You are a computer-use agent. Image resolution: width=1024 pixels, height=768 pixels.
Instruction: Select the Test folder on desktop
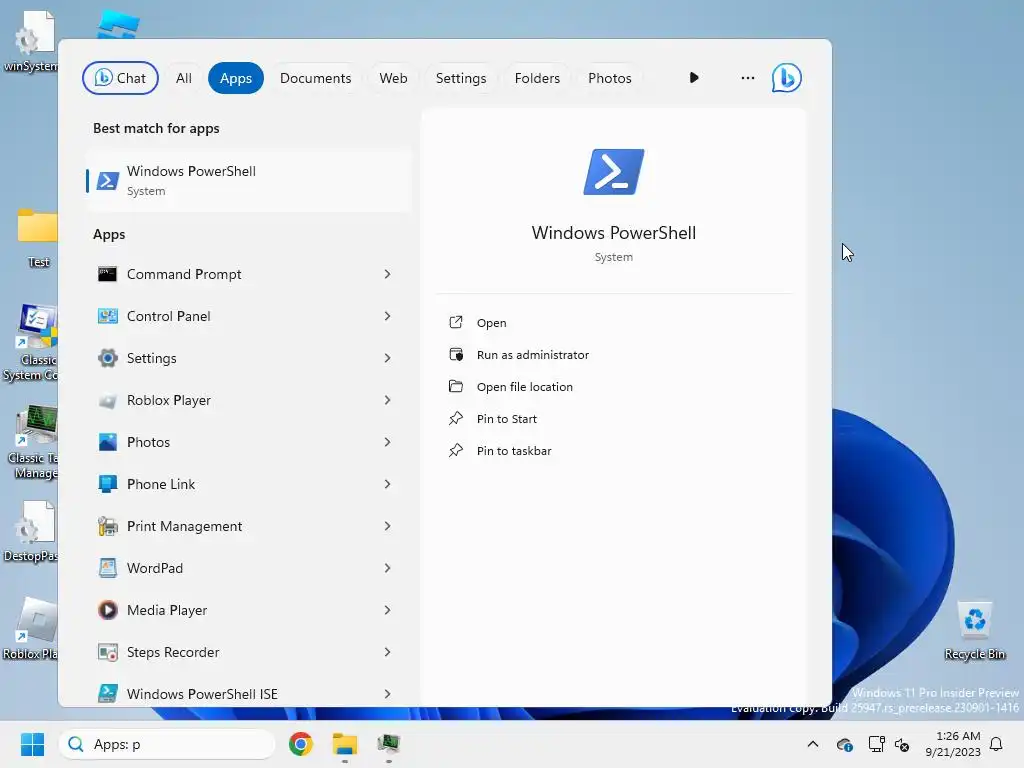point(38,238)
